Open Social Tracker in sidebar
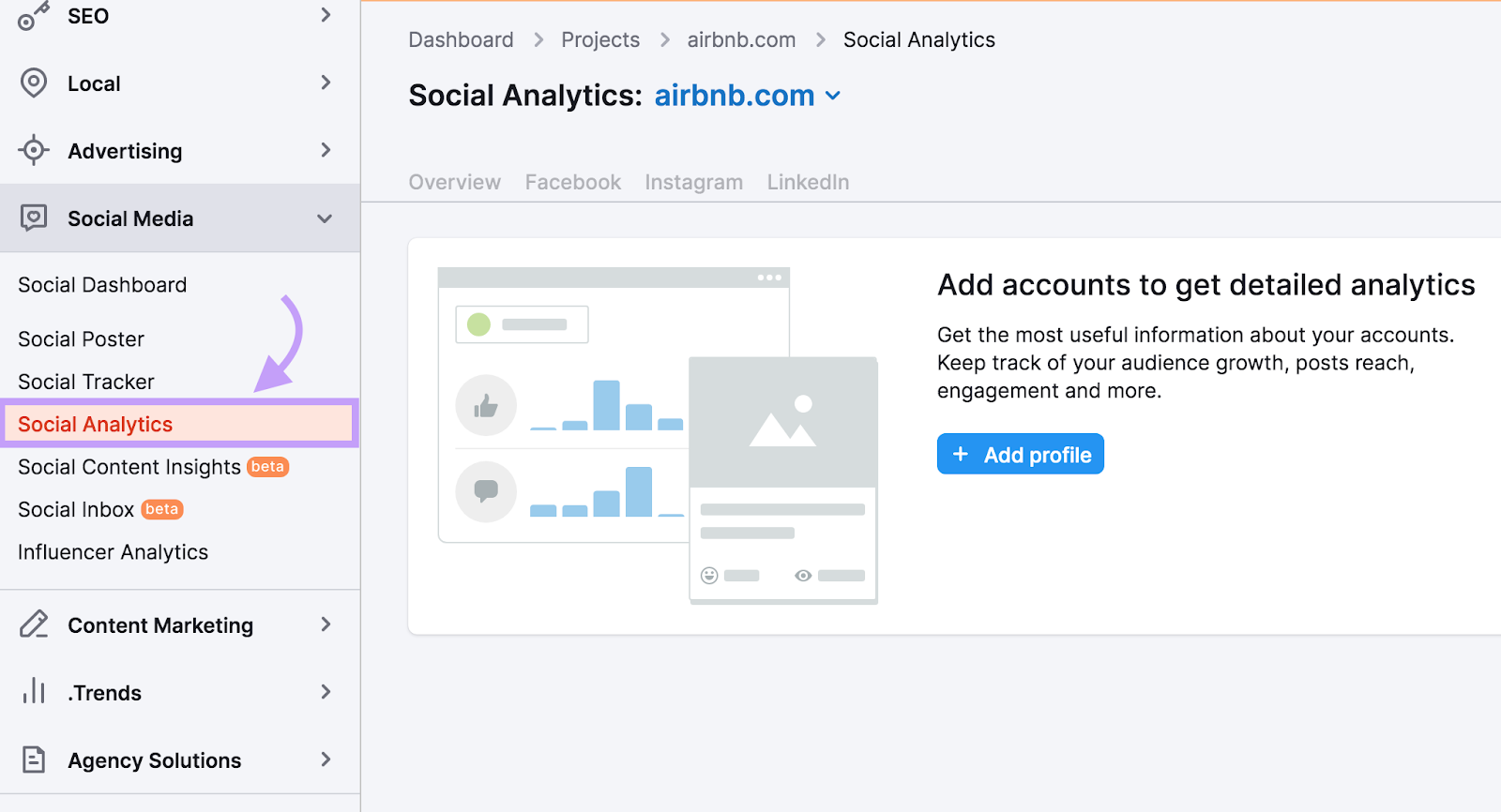The height and width of the screenshot is (812, 1501). tap(85, 382)
